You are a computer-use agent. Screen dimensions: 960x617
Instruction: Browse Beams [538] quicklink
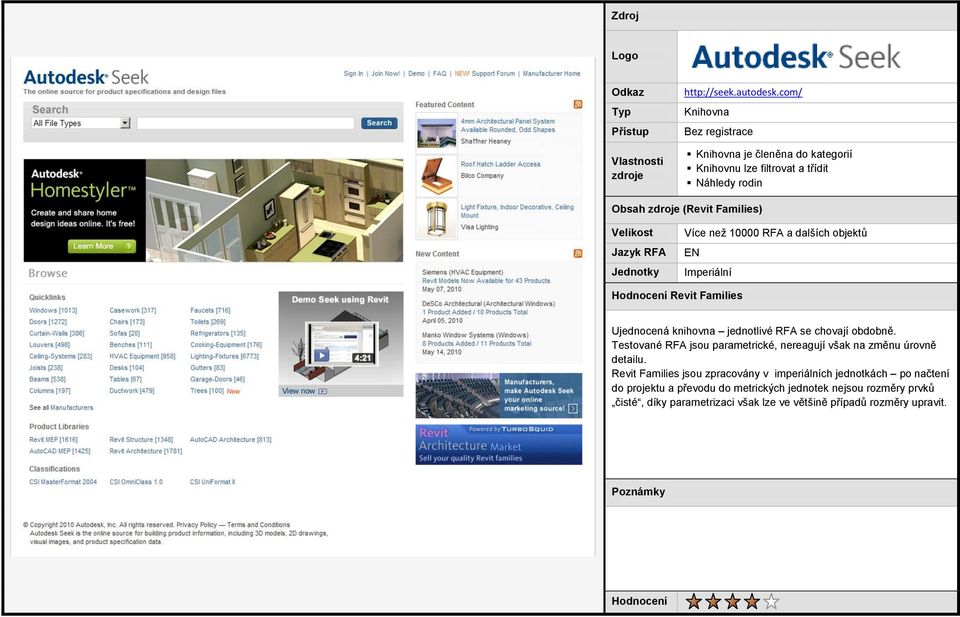click(48, 380)
